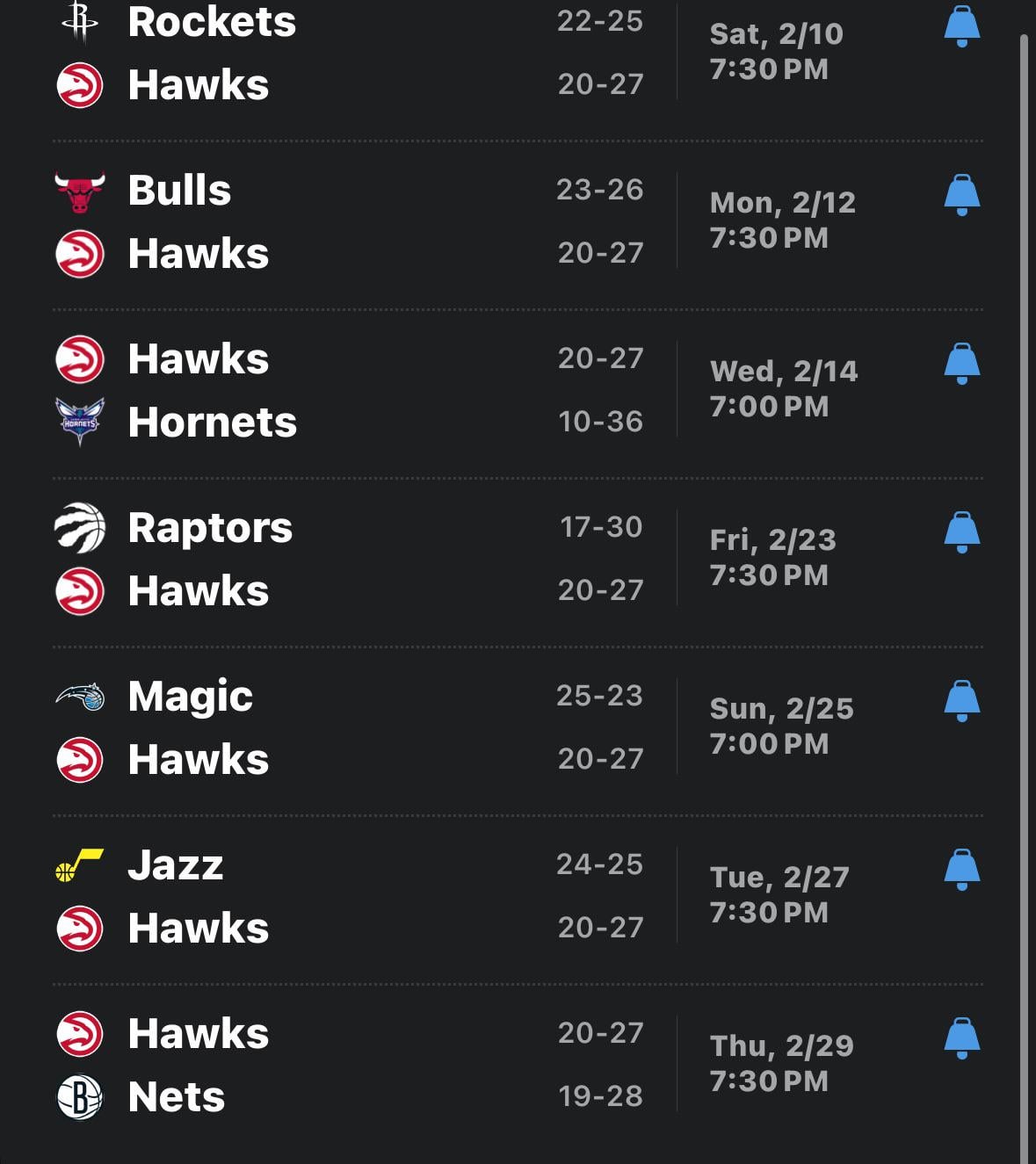Click the bell icon for Magic game
The image size is (1036, 1164).
(961, 701)
